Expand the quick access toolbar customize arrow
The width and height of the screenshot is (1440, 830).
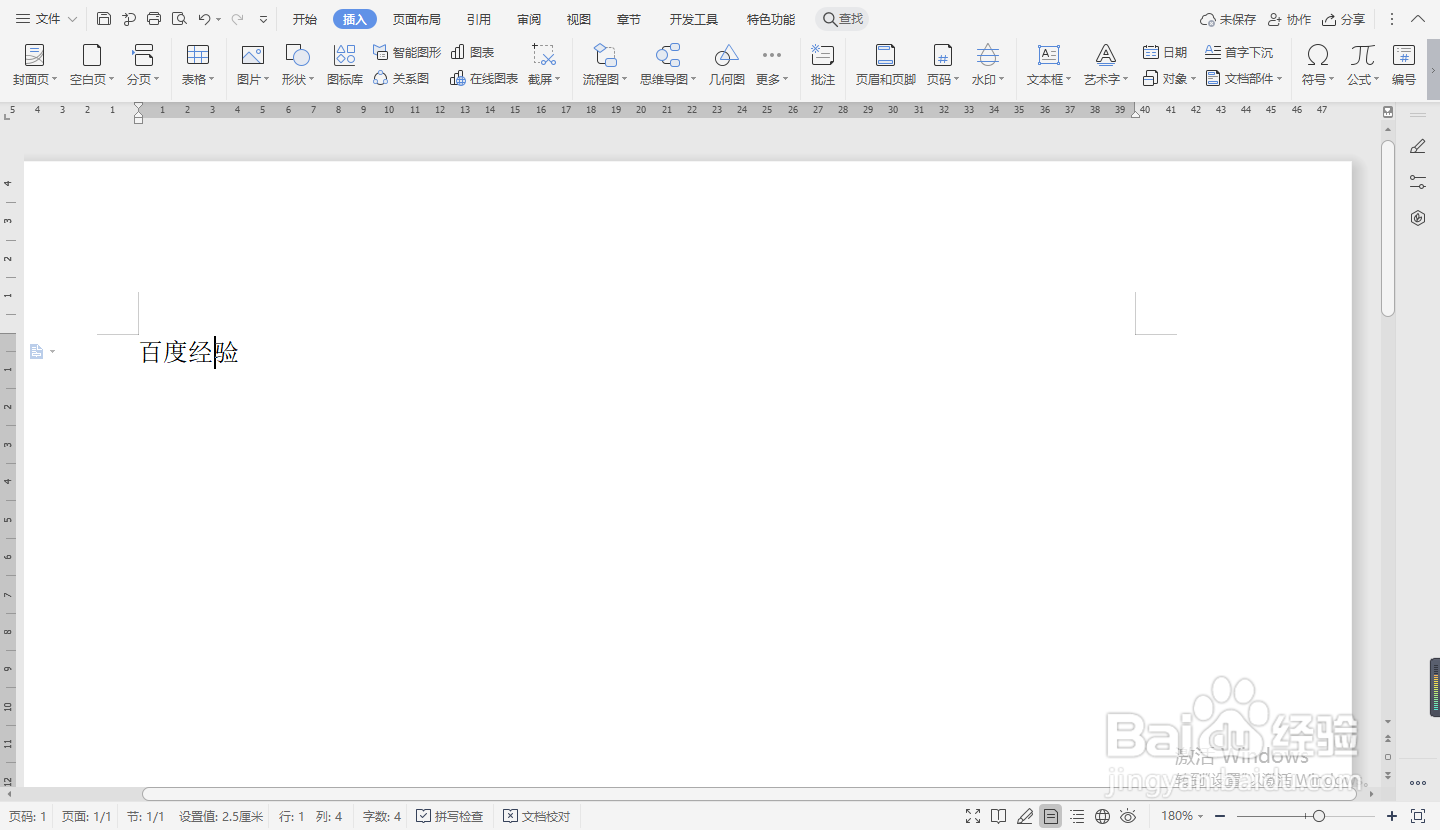pyautogui.click(x=263, y=19)
